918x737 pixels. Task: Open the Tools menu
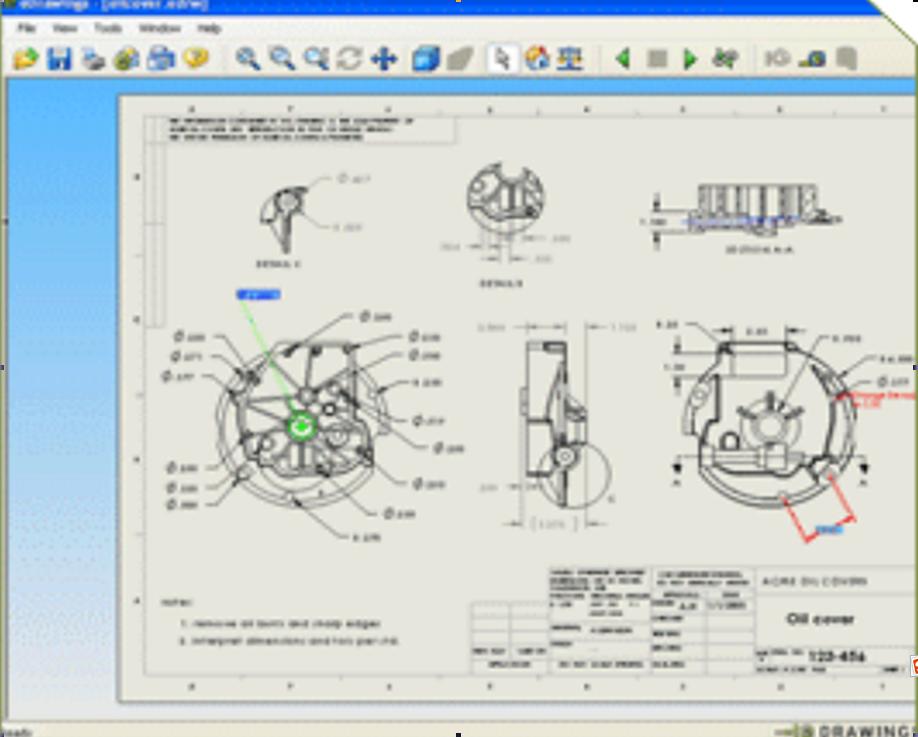(108, 28)
